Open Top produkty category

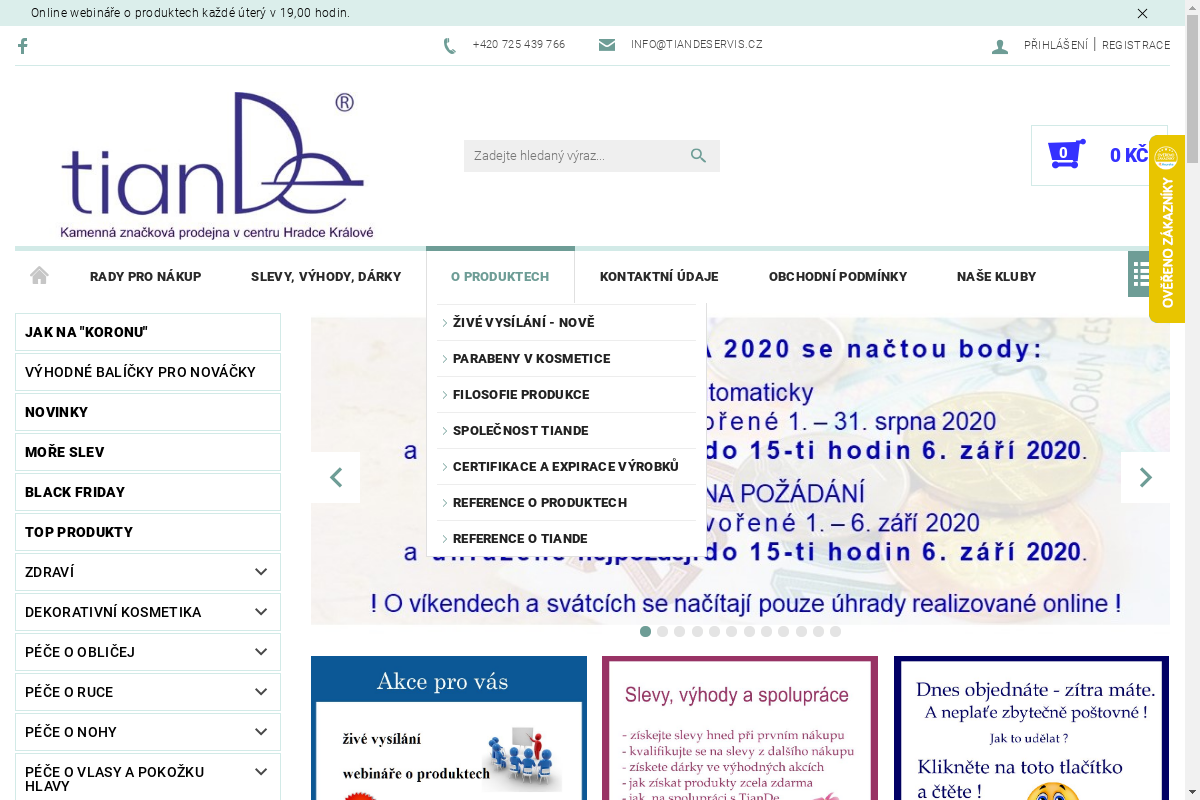click(x=148, y=532)
